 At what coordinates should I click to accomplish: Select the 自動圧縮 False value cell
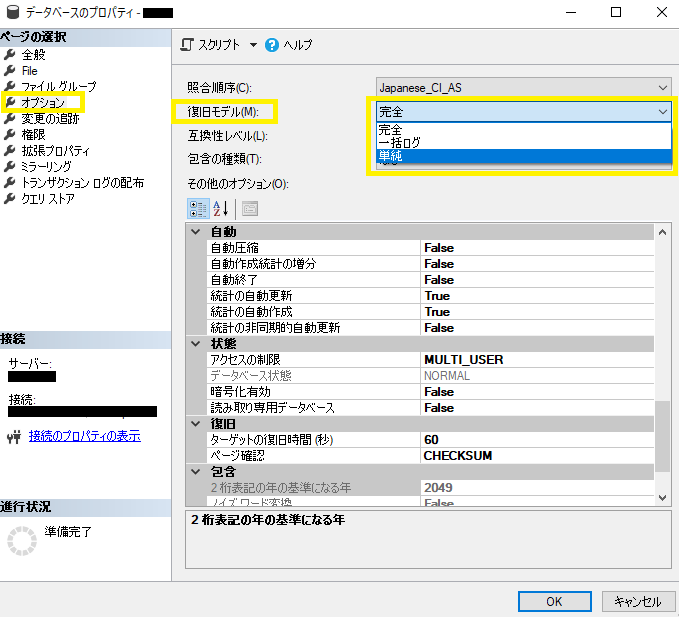click(x=537, y=248)
